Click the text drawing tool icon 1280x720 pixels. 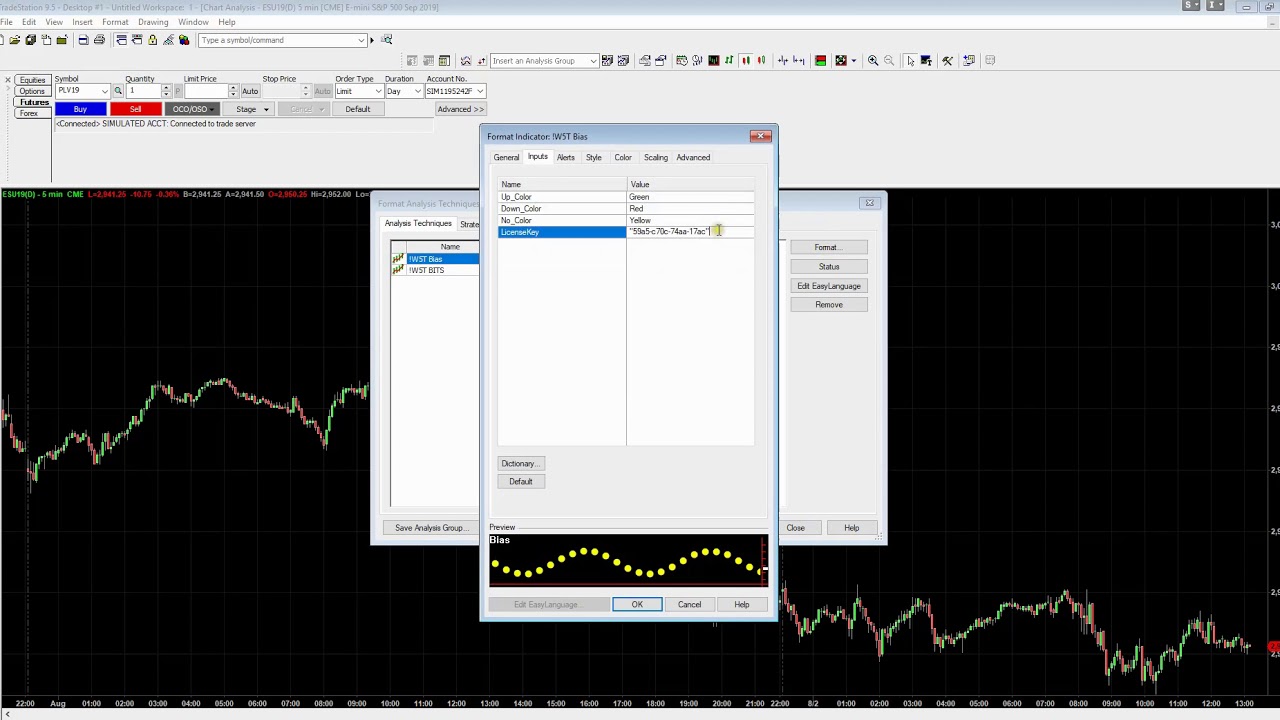[926, 60]
